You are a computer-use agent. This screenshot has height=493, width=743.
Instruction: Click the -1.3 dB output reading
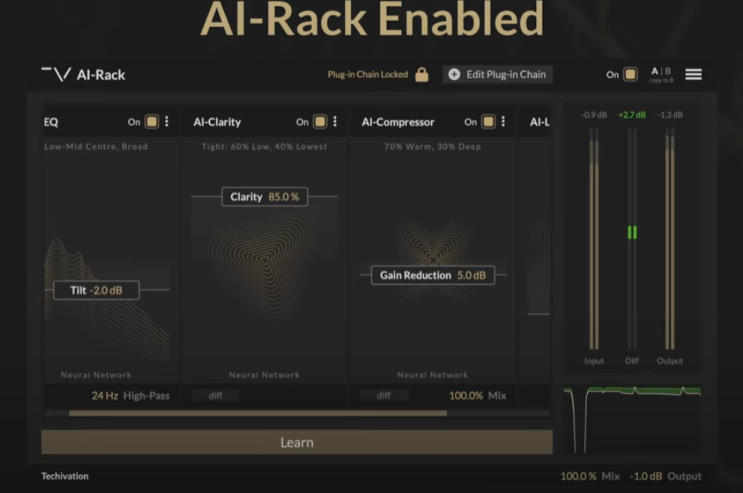coord(670,115)
